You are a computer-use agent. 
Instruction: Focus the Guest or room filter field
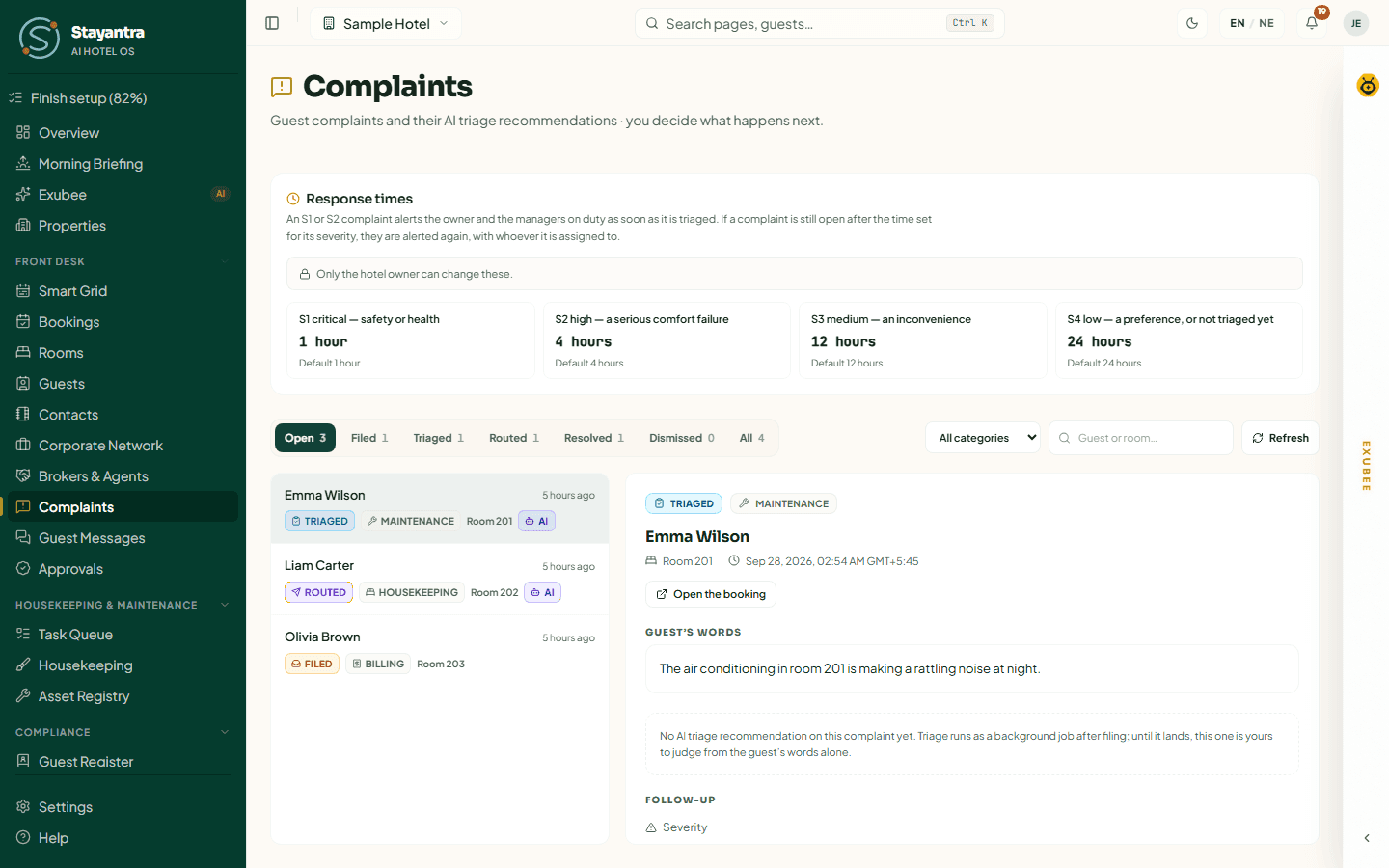1141,438
